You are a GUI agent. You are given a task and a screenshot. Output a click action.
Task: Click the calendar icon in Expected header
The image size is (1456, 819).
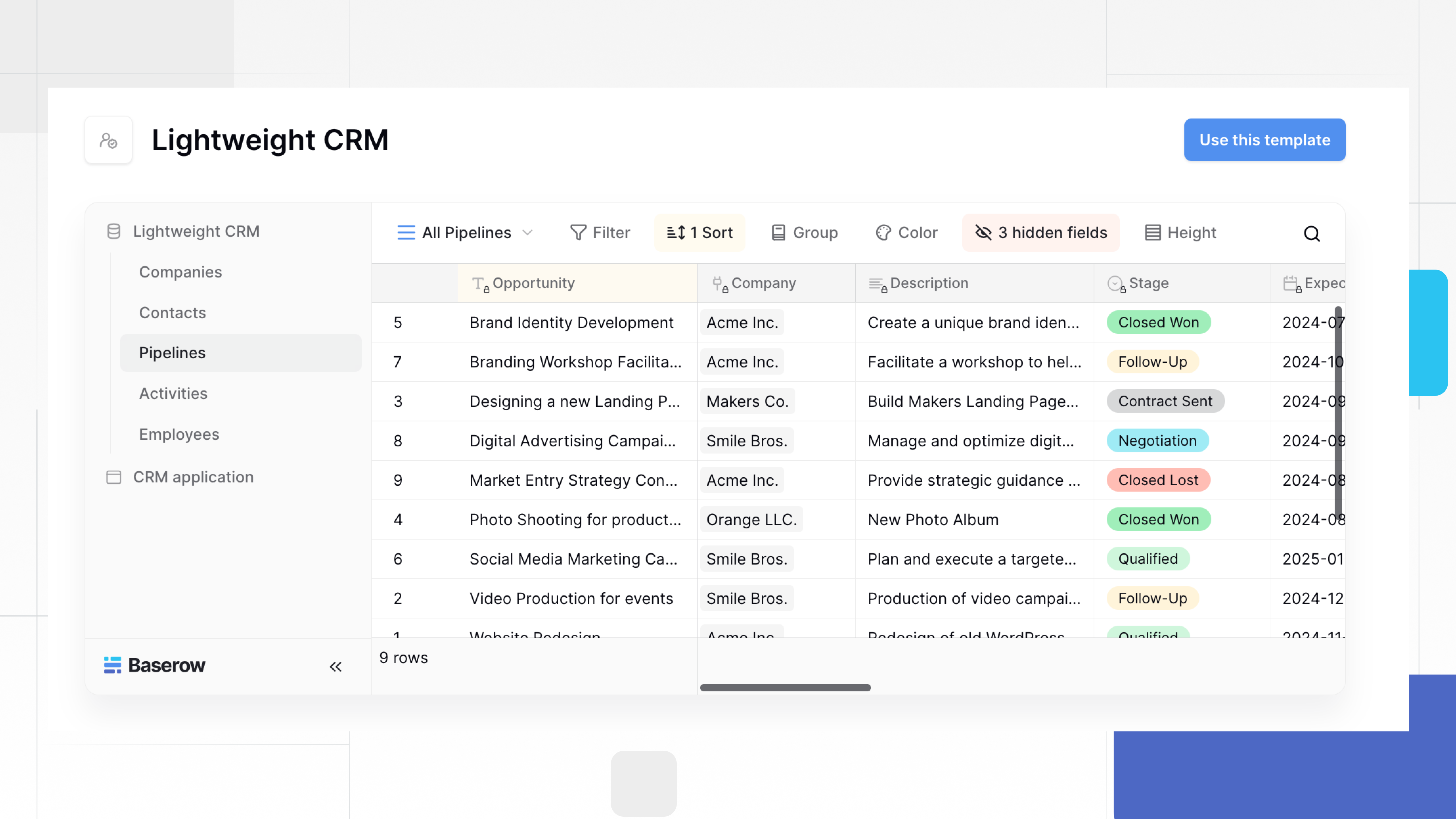tap(1292, 284)
